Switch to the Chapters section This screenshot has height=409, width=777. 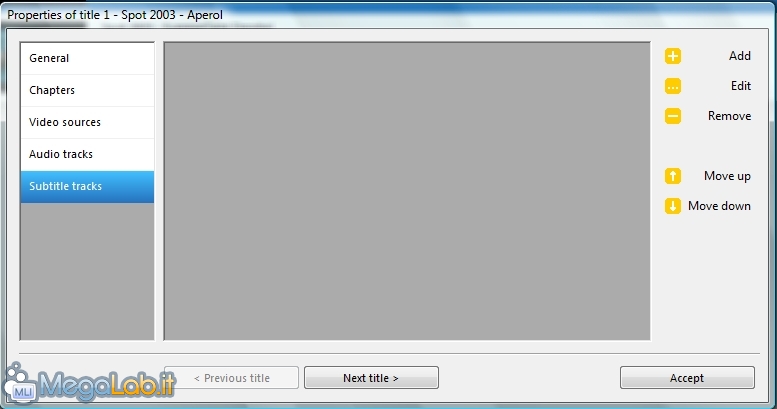[87, 91]
